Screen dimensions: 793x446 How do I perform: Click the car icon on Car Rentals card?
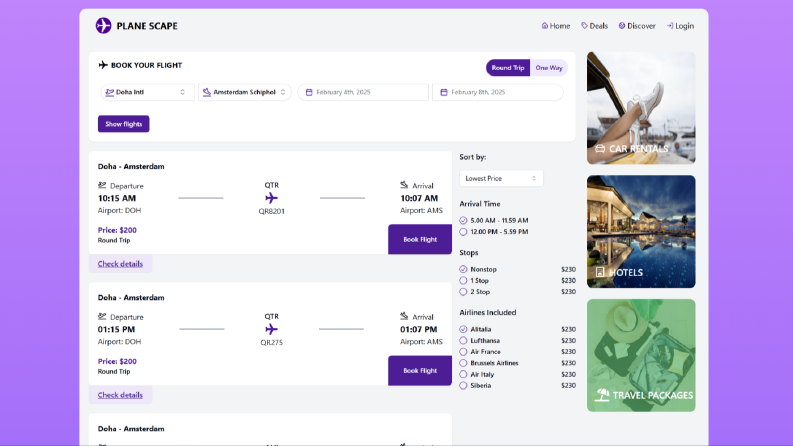coord(600,149)
